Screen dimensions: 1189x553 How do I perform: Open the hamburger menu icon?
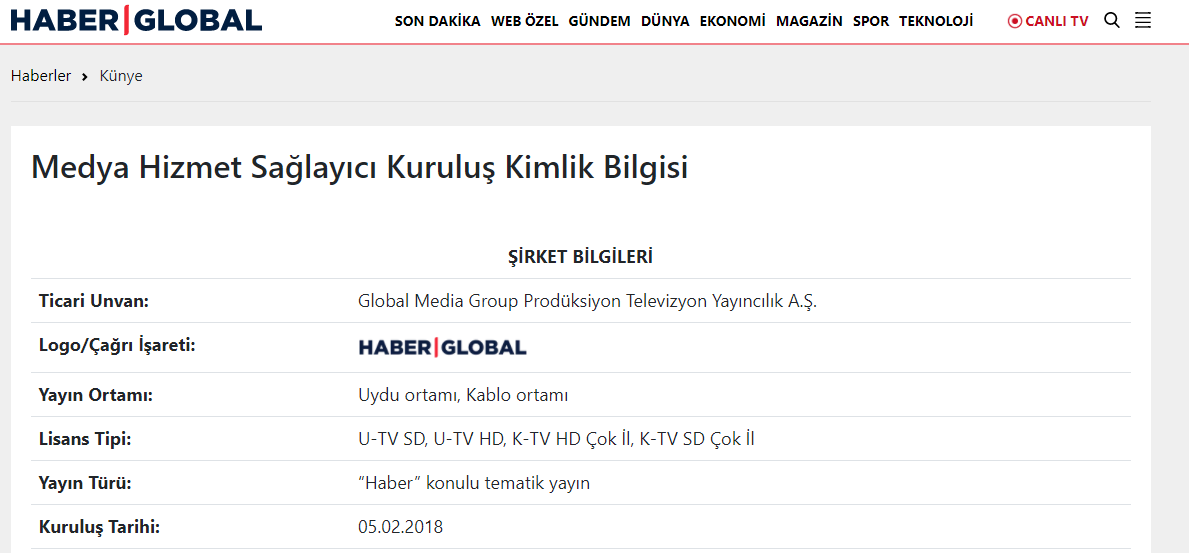click(1142, 20)
